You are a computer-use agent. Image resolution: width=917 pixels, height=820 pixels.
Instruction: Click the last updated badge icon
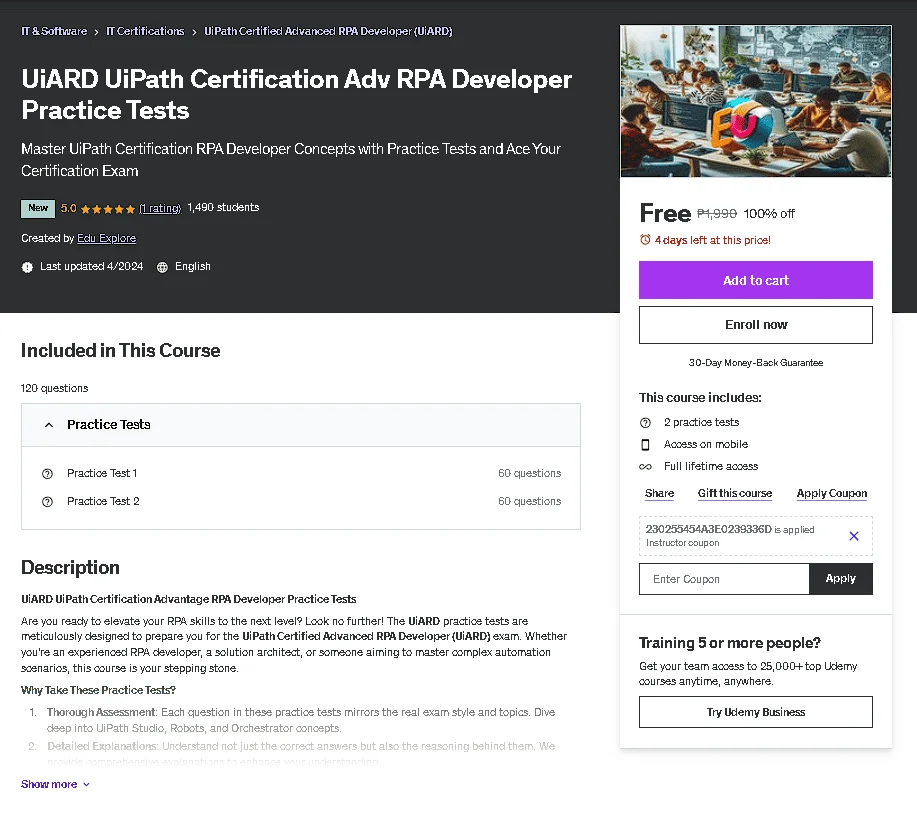27,267
